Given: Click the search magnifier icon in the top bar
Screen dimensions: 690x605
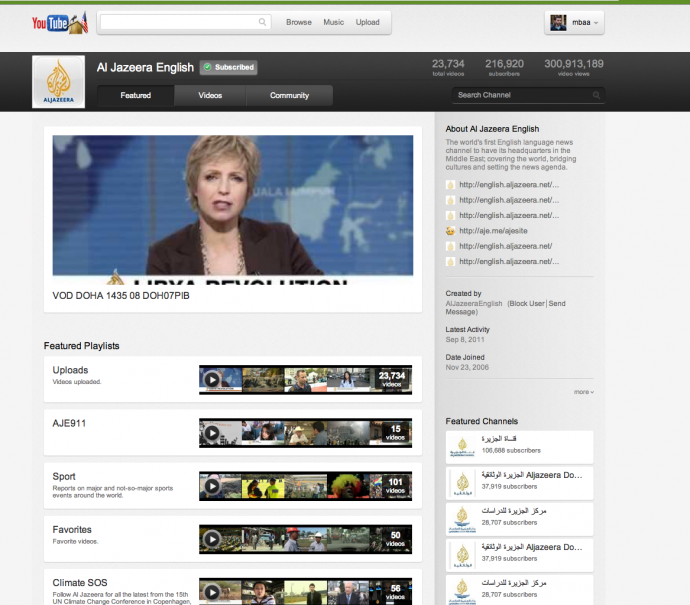Looking at the screenshot, I should click(262, 22).
